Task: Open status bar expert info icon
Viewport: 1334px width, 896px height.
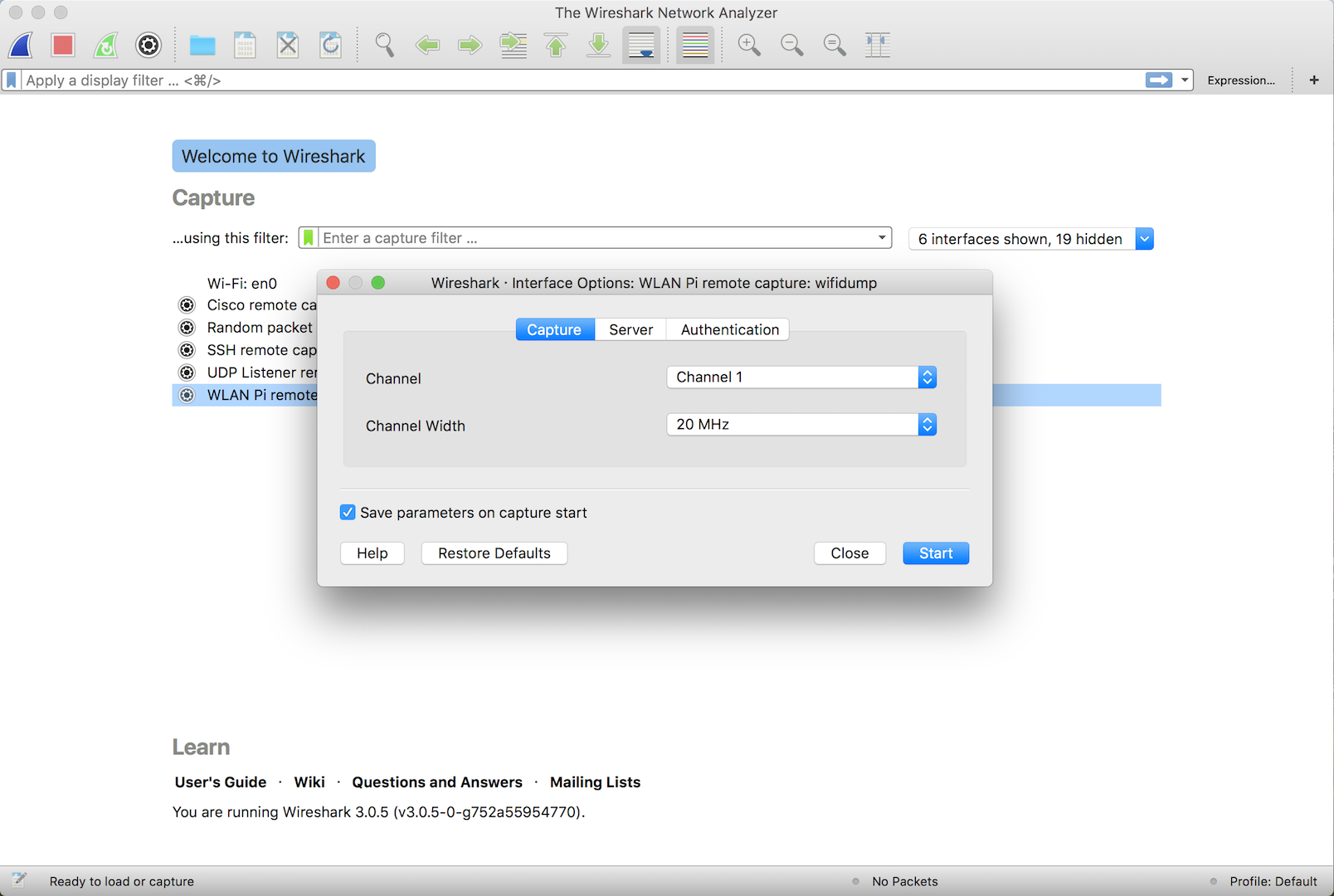Action: tap(19, 880)
